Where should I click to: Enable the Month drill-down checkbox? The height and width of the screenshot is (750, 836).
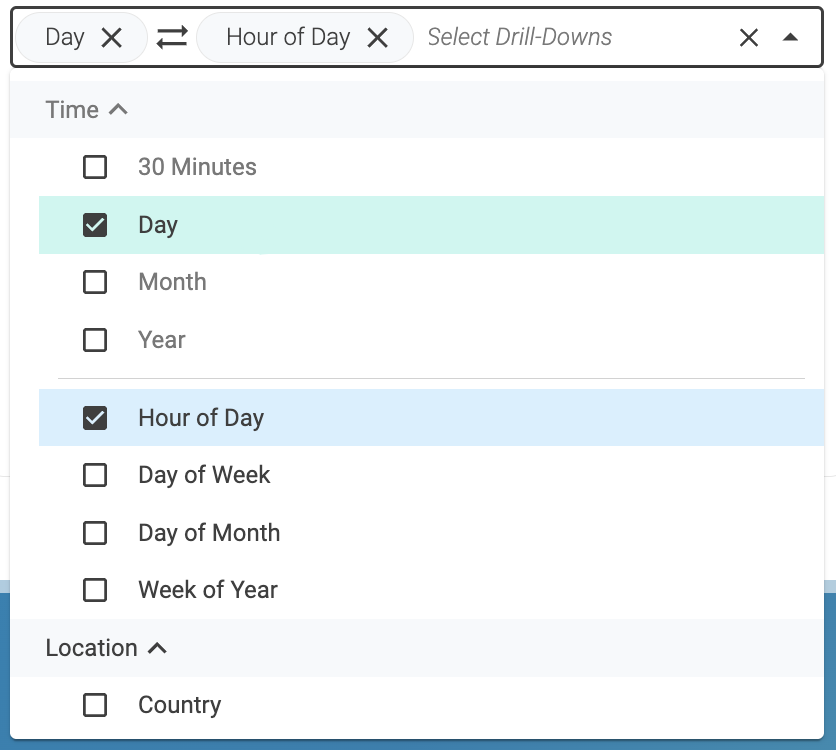(95, 282)
